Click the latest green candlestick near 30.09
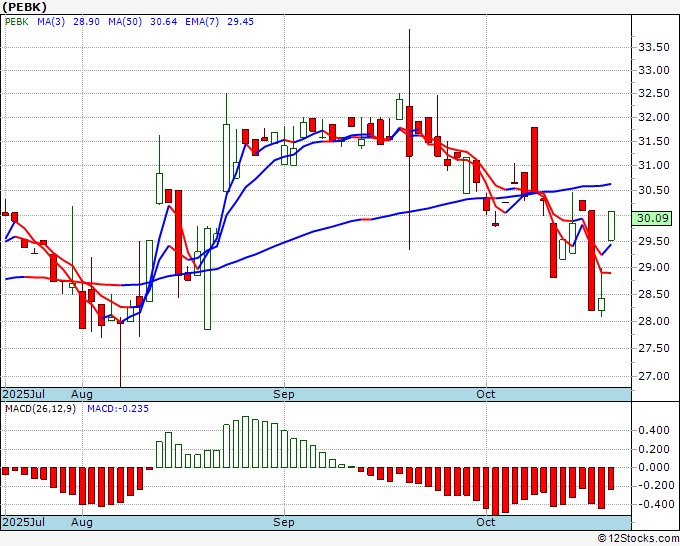Viewport: 680px width, 546px height. 611,226
